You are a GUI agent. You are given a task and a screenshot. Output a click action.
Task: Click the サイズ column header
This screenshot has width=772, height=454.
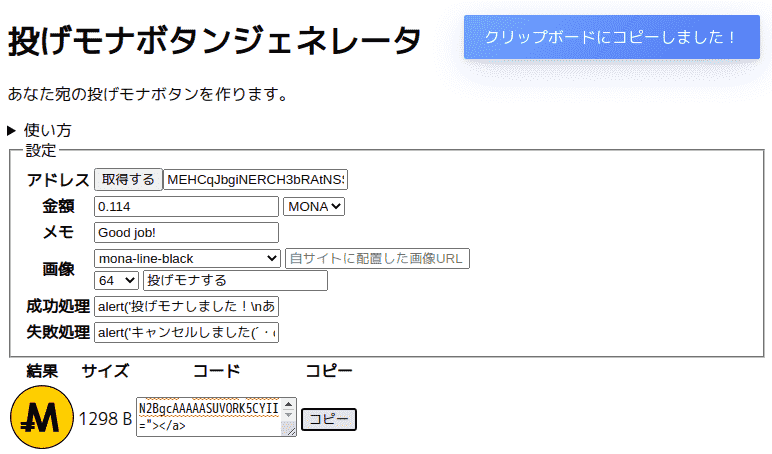105,370
